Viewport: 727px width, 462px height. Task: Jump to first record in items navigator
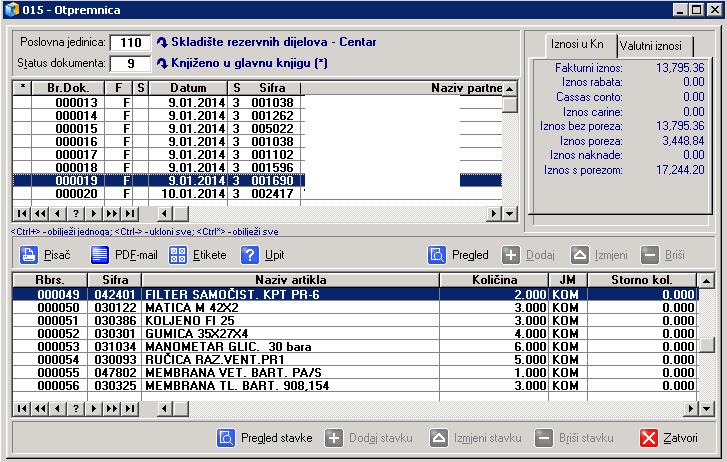click(x=21, y=409)
